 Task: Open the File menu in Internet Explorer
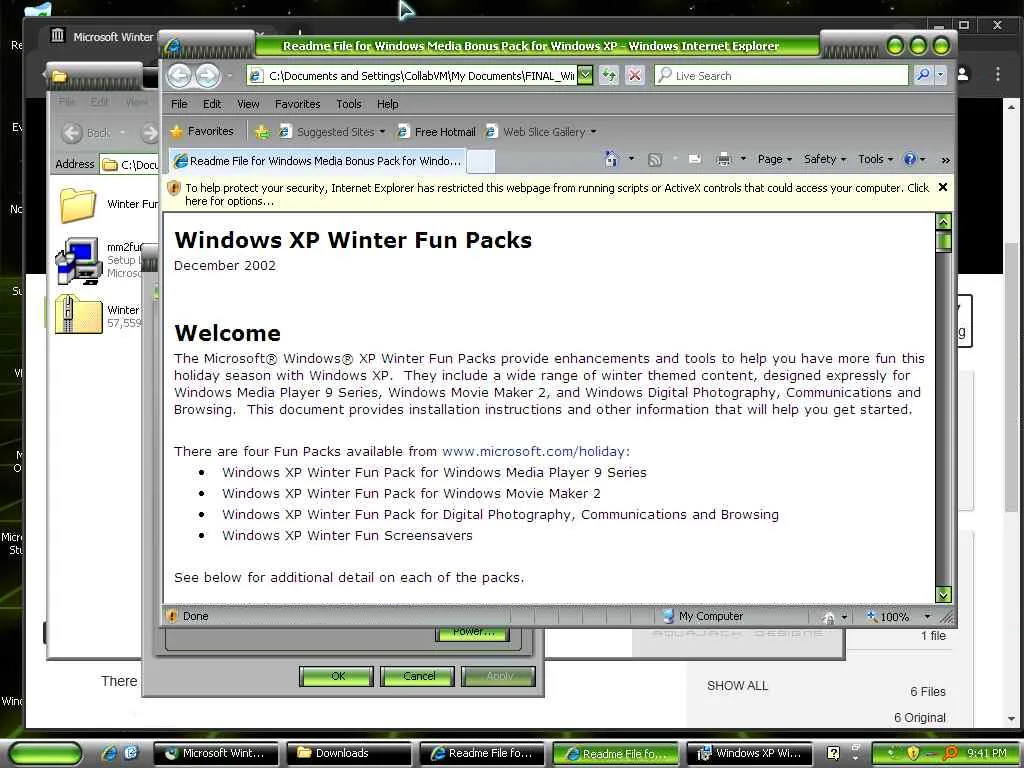179,104
